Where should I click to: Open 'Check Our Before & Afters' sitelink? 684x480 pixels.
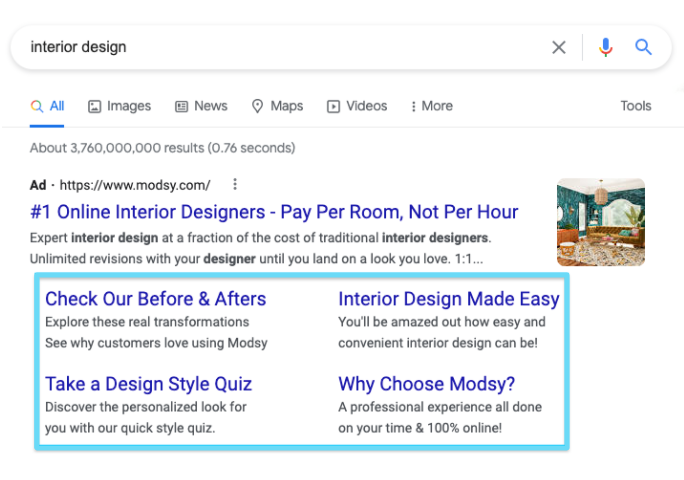(156, 299)
